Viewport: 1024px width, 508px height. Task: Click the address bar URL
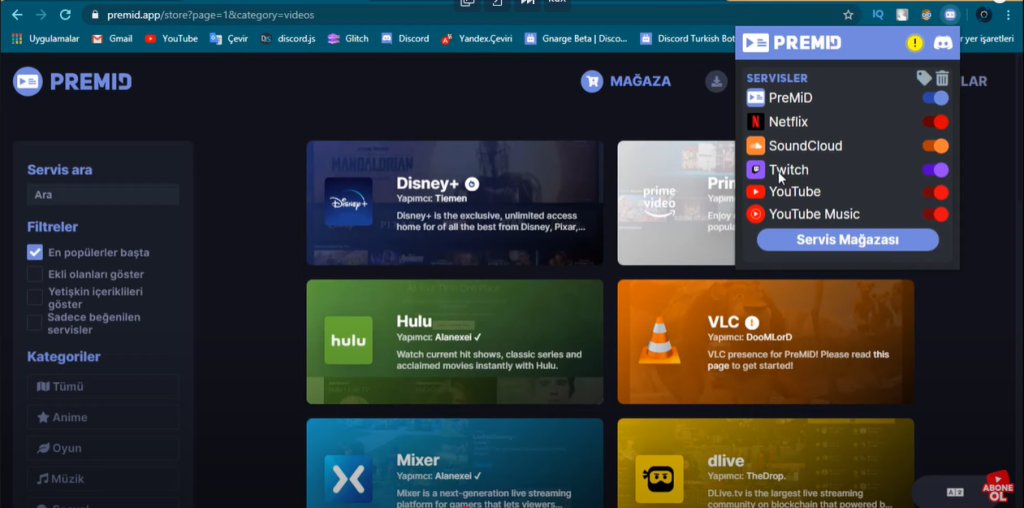[210, 14]
